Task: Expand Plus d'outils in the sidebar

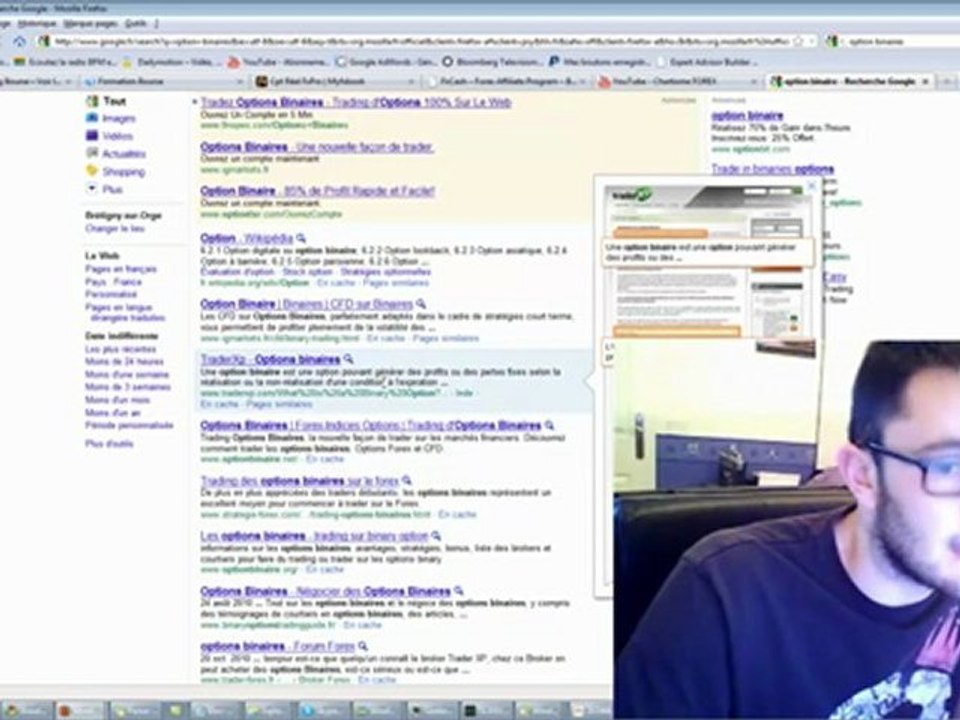Action: (x=109, y=443)
